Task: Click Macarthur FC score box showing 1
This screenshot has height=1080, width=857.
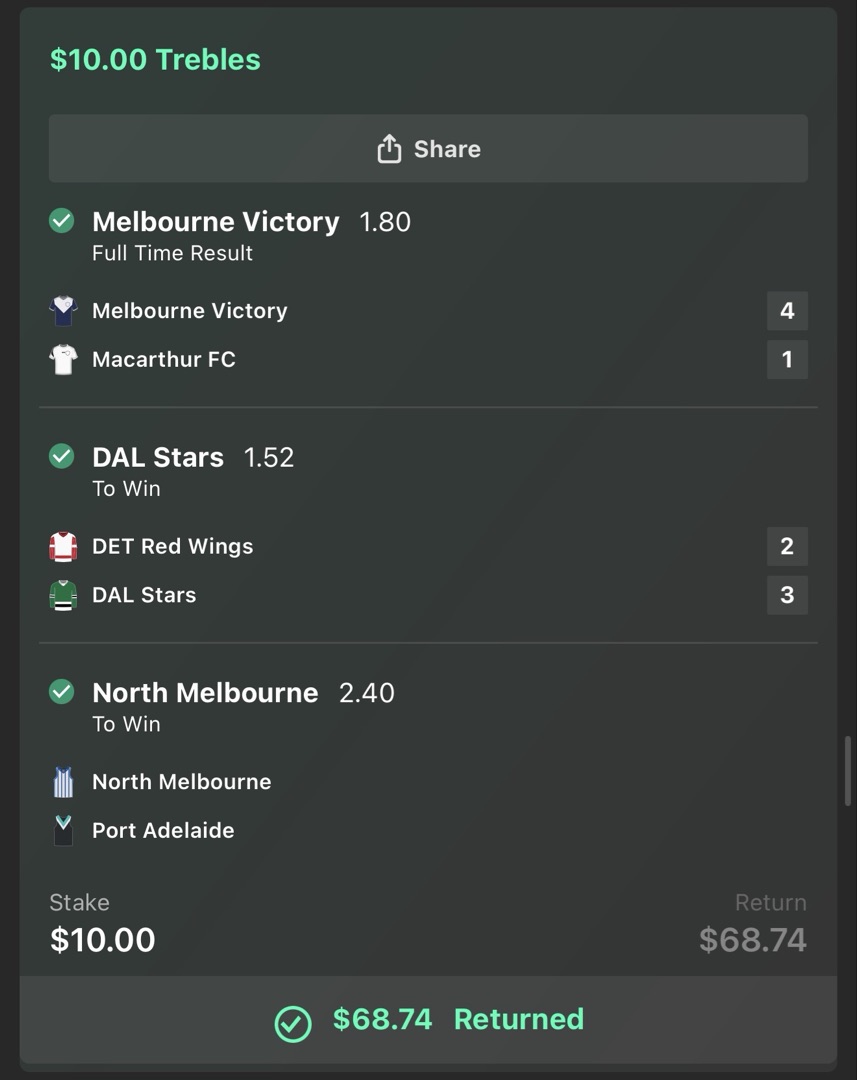Action: pos(787,359)
